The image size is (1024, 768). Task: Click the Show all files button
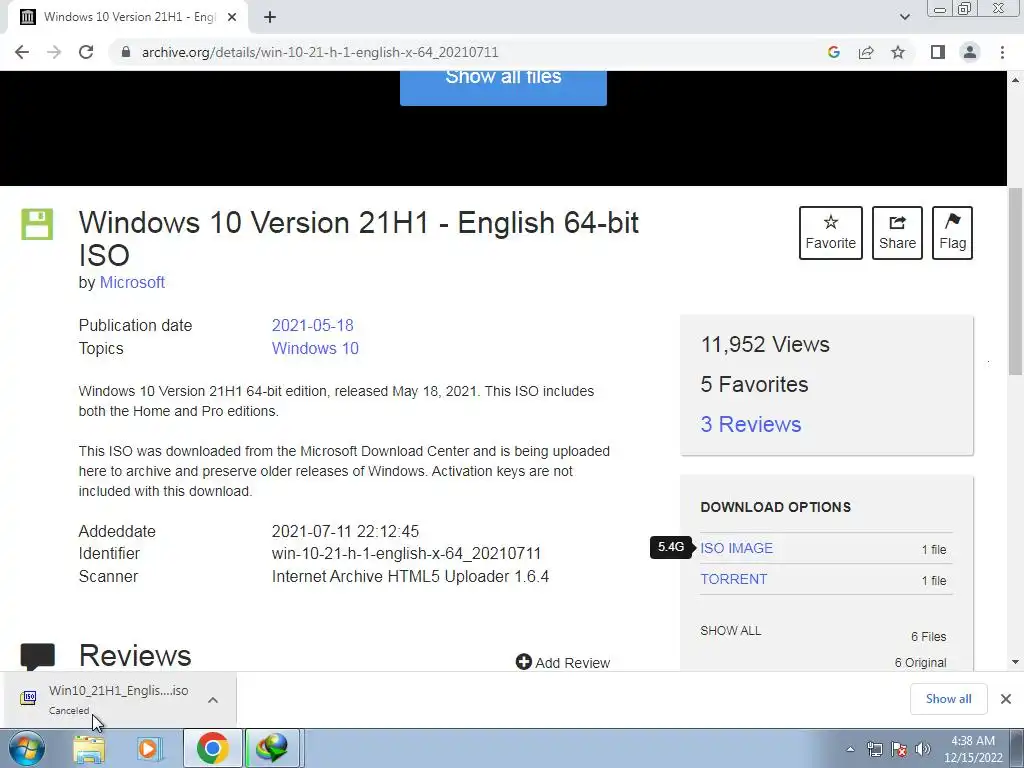(503, 87)
